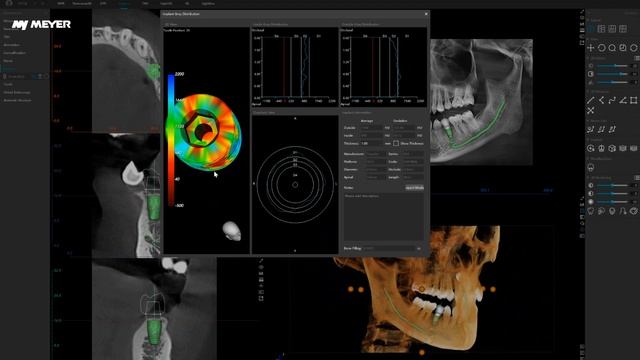Click the pin-shaped rendering preset icon
Viewport: 640px width, 360px height.
tap(612, 211)
